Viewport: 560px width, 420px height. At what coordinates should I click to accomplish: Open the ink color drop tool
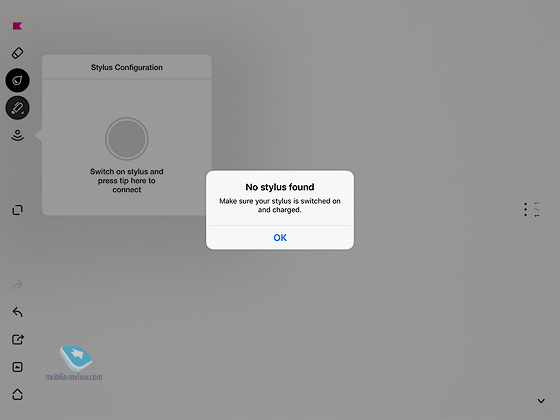point(18,80)
